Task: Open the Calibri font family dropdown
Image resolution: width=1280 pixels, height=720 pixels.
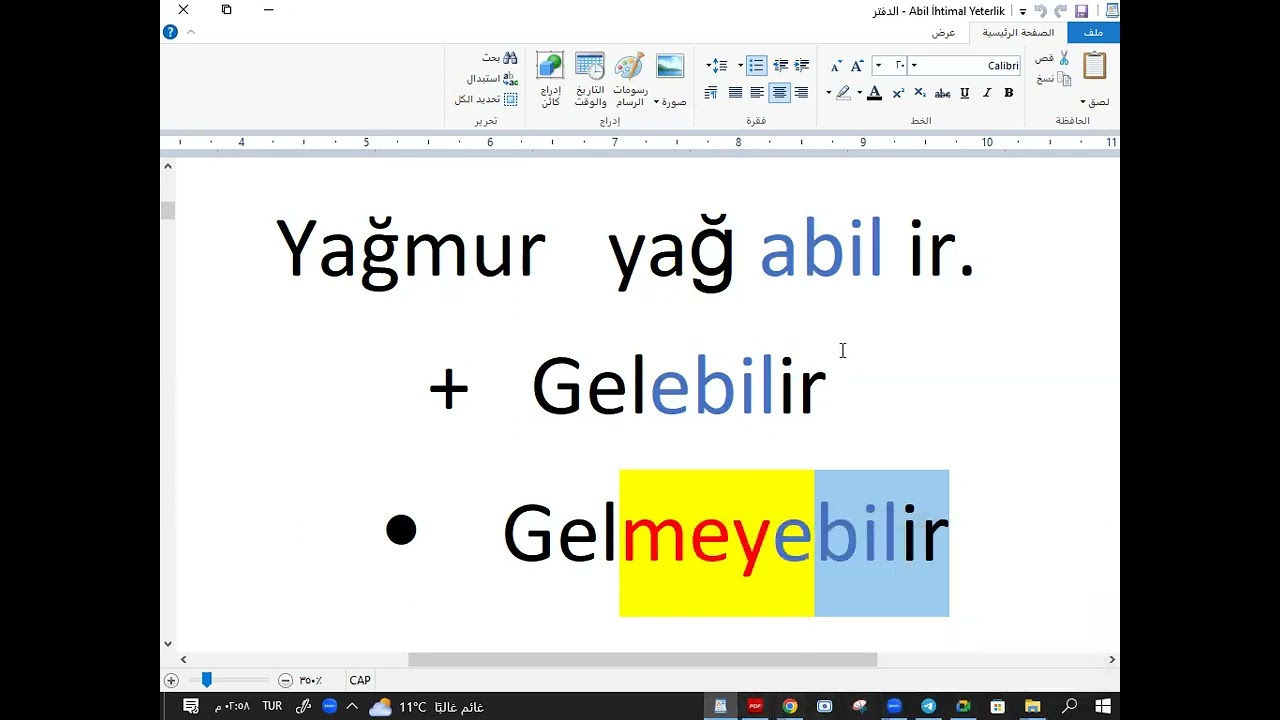Action: [914, 66]
